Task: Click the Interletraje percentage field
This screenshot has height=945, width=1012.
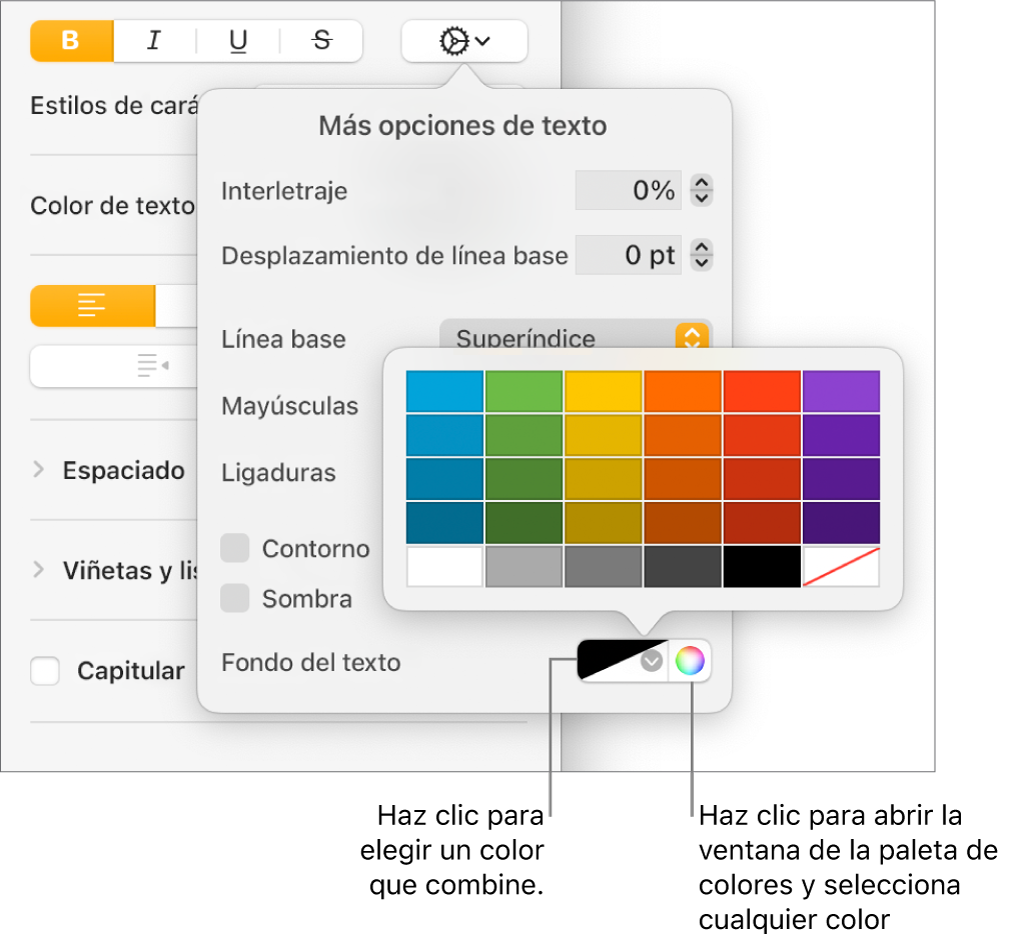Action: coord(628,190)
